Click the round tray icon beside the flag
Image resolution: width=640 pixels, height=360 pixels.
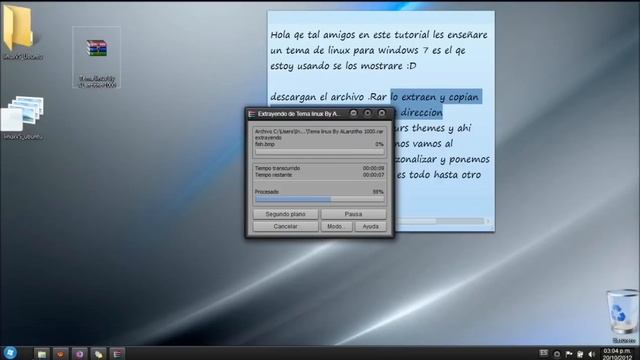click(x=557, y=354)
